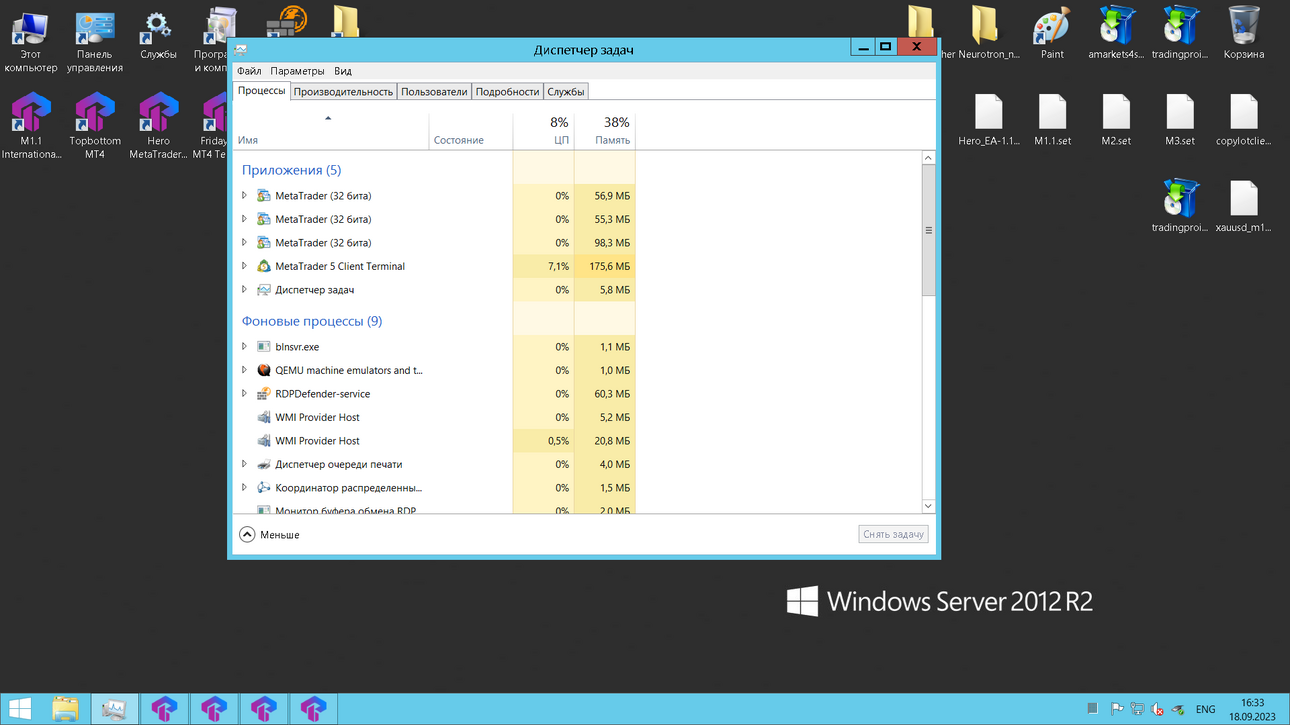The image size is (1290, 725).
Task: Expand MetaTrader row using 56,9 МБ
Action: tap(244, 196)
